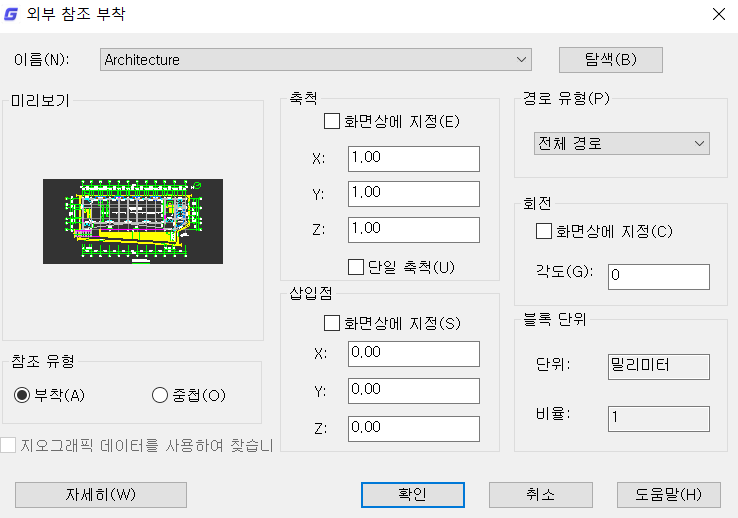
Task: Select the 부착(A) radio button
Action: pos(22,395)
